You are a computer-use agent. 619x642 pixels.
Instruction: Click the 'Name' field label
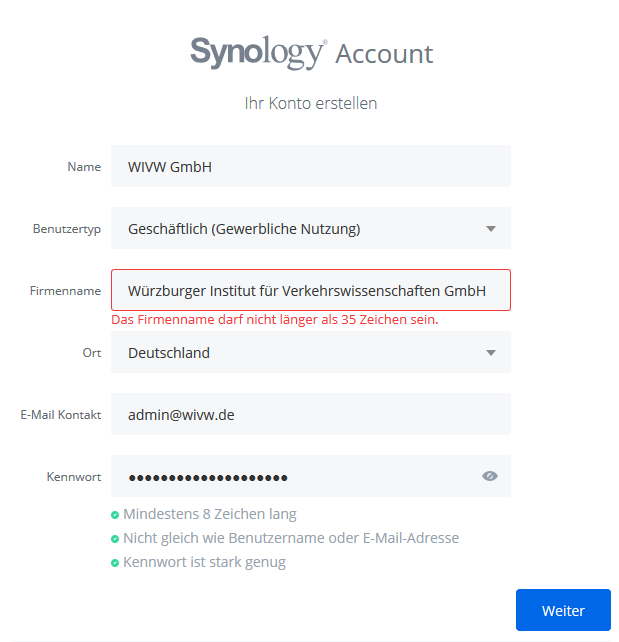click(x=84, y=167)
